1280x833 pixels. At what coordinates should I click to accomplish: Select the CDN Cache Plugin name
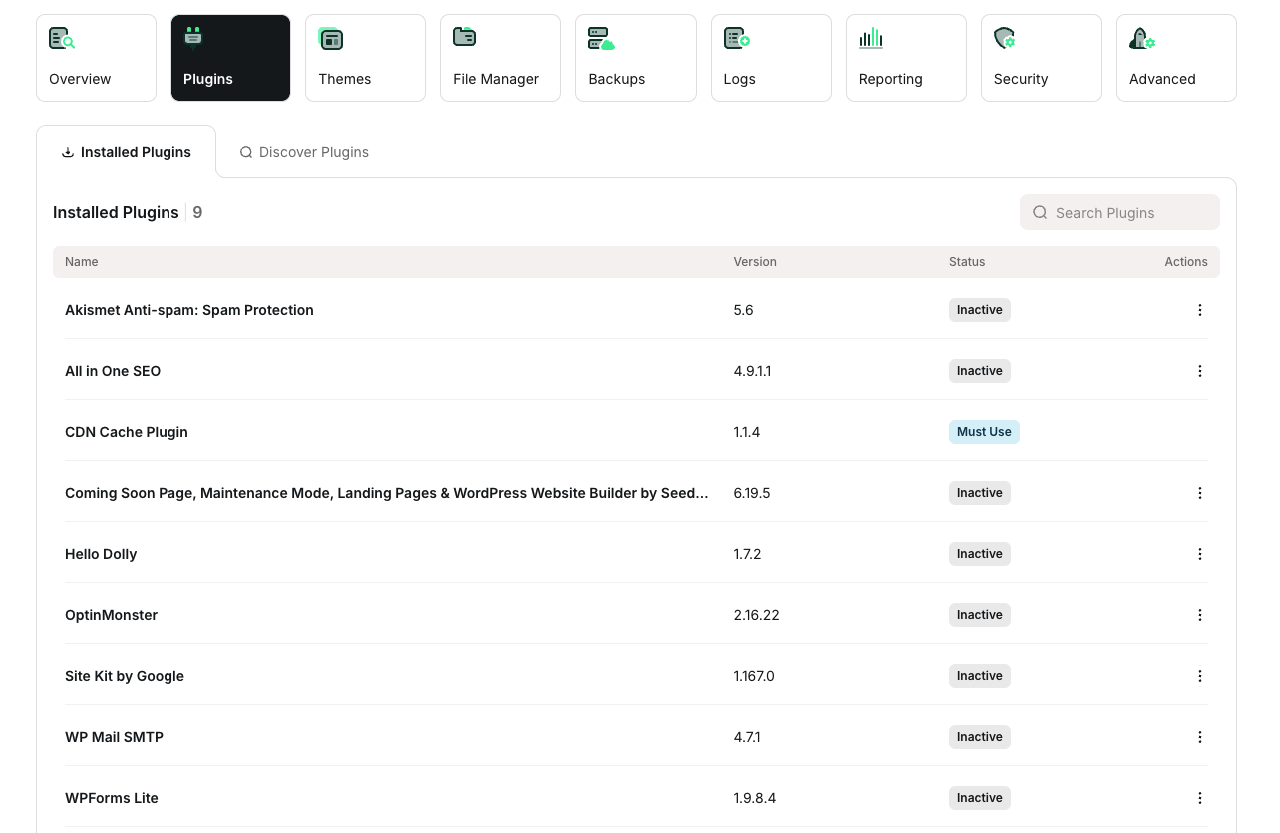pyautogui.click(x=126, y=432)
